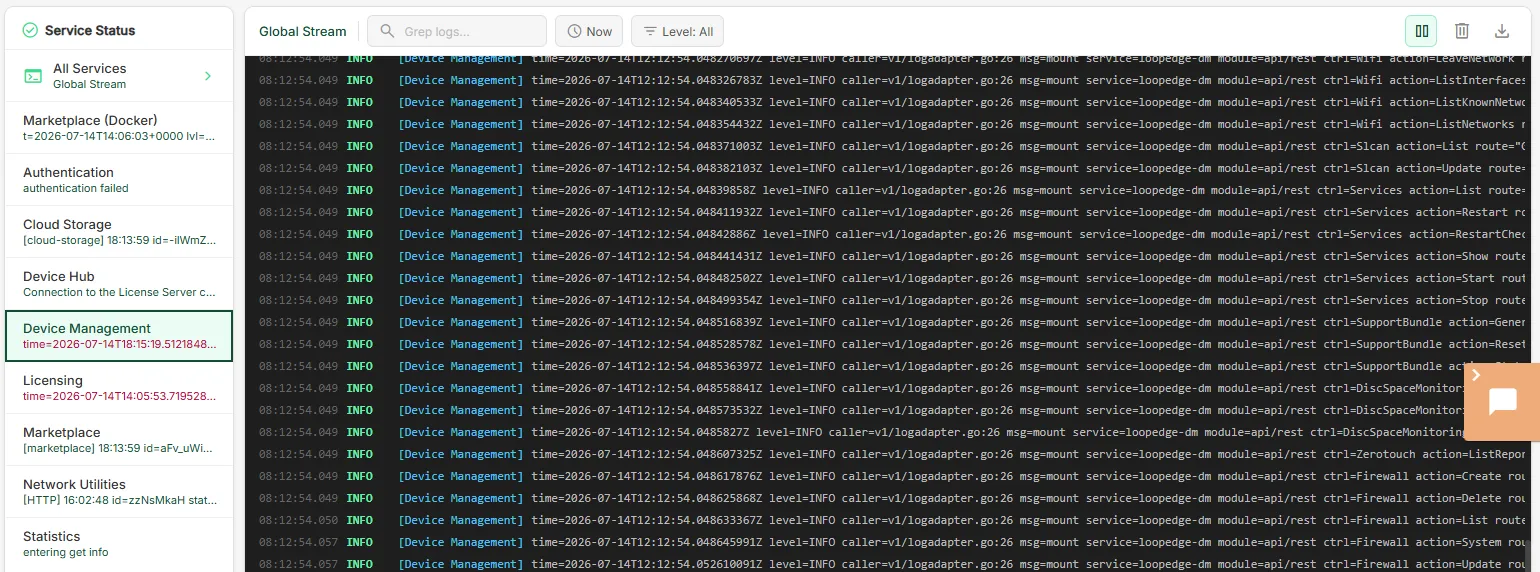Click log row with ctrl=Services action=Stop
Viewport: 1540px width, 572px height.
(x=886, y=300)
